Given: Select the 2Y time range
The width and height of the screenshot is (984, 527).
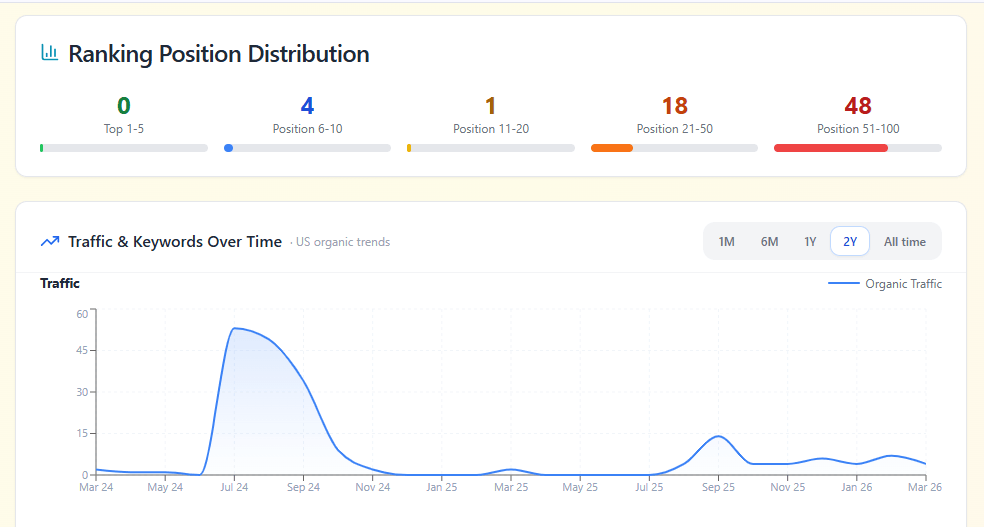Looking at the screenshot, I should pyautogui.click(x=850, y=242).
